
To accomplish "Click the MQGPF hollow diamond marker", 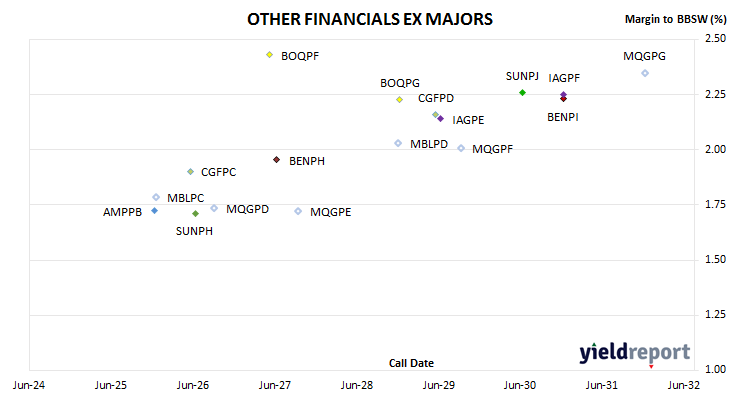I will point(461,149).
